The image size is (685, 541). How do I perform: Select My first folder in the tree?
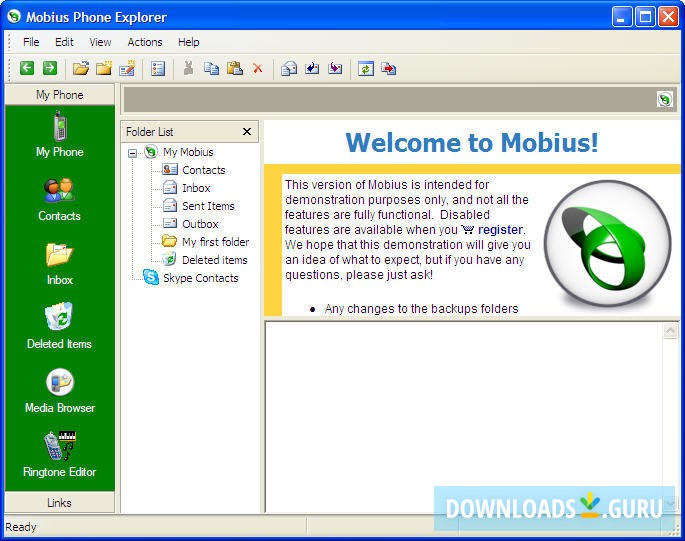coord(215,242)
